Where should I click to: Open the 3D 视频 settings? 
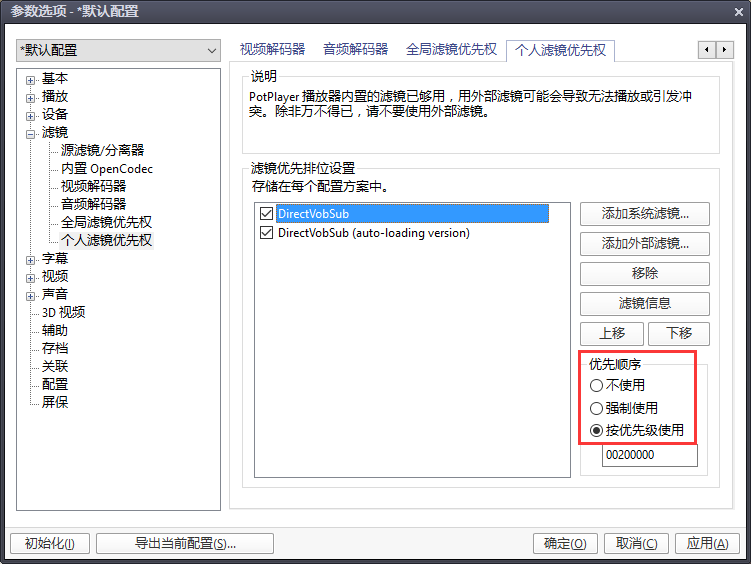click(63, 313)
